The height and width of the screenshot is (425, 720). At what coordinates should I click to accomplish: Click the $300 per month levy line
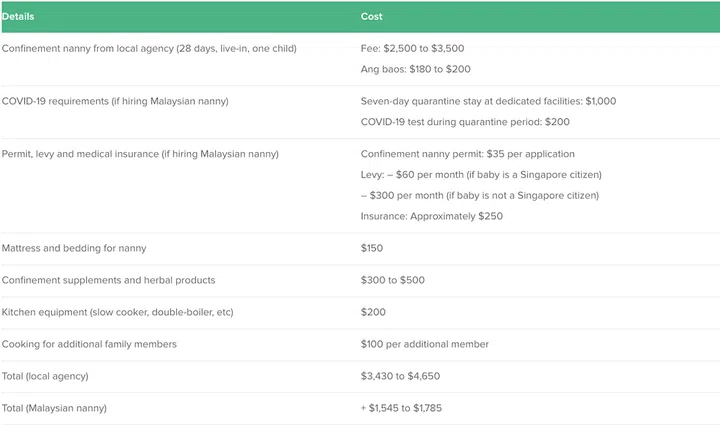point(479,195)
